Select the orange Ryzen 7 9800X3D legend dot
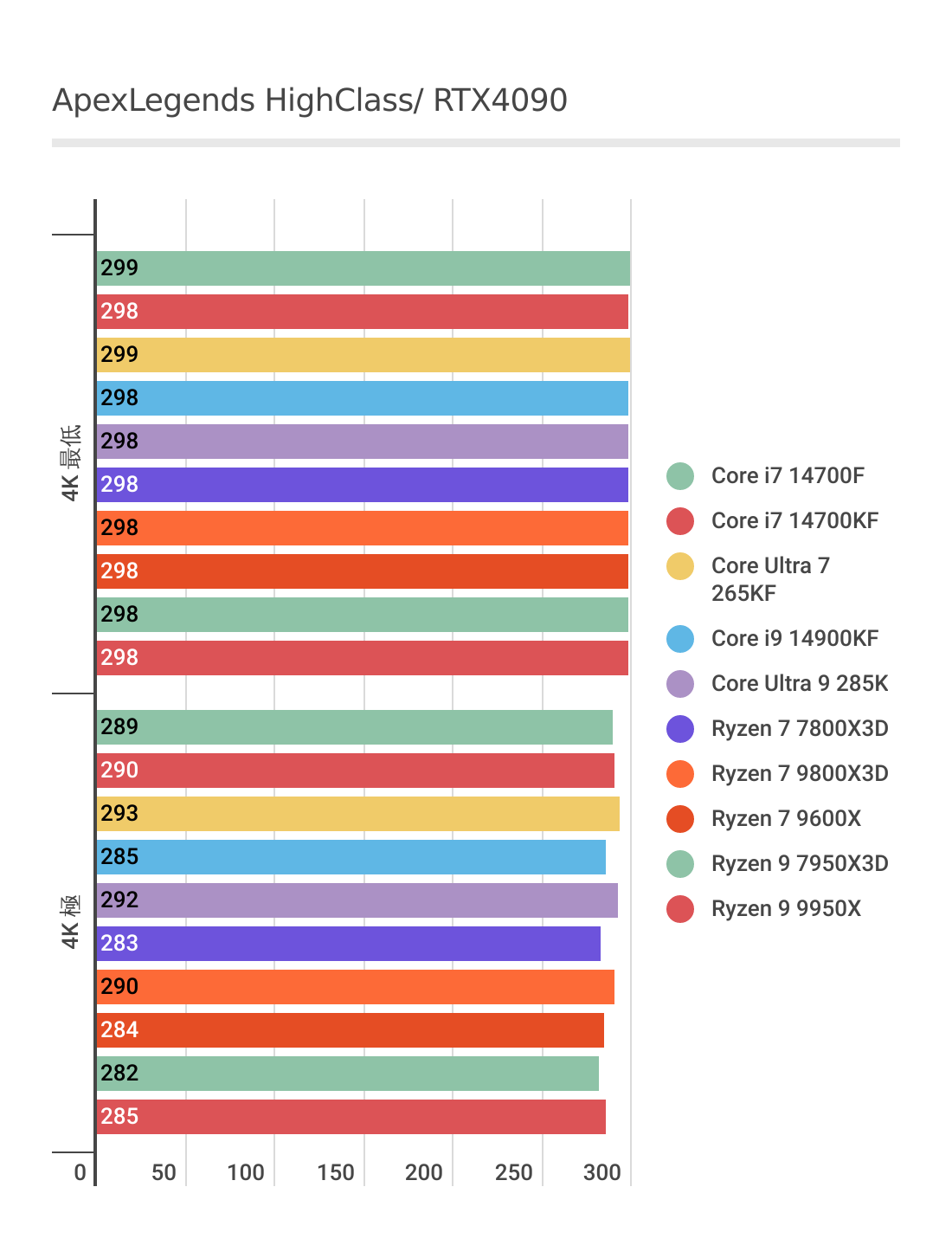Screen dimensions: 952x1245 (x=680, y=774)
